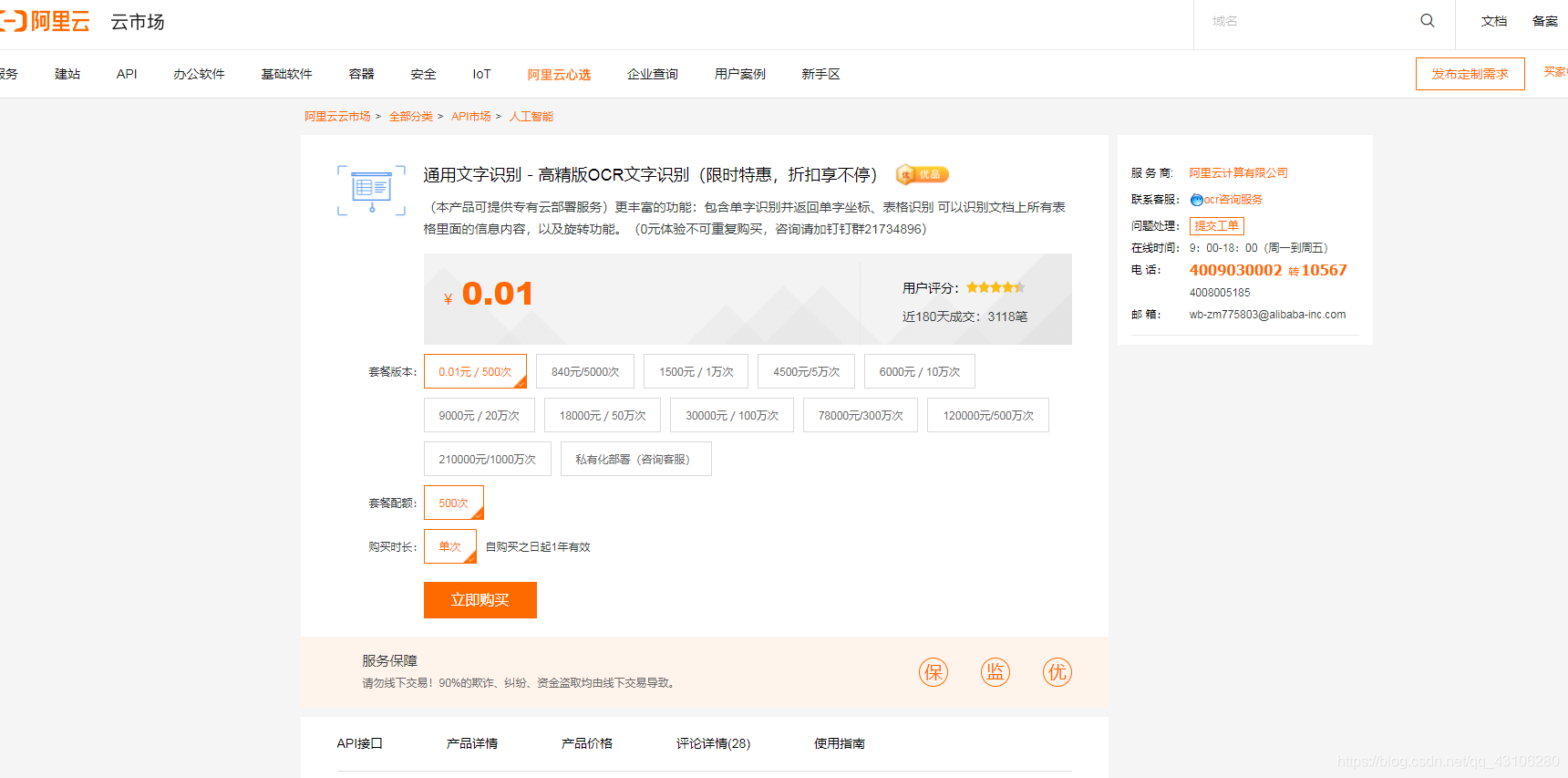Click the 云市场 header title
Viewport: 1568px width, 778px height.
click(138, 22)
